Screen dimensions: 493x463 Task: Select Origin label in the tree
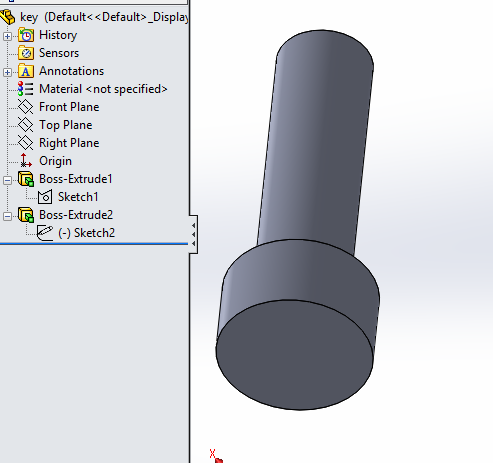tap(55, 161)
